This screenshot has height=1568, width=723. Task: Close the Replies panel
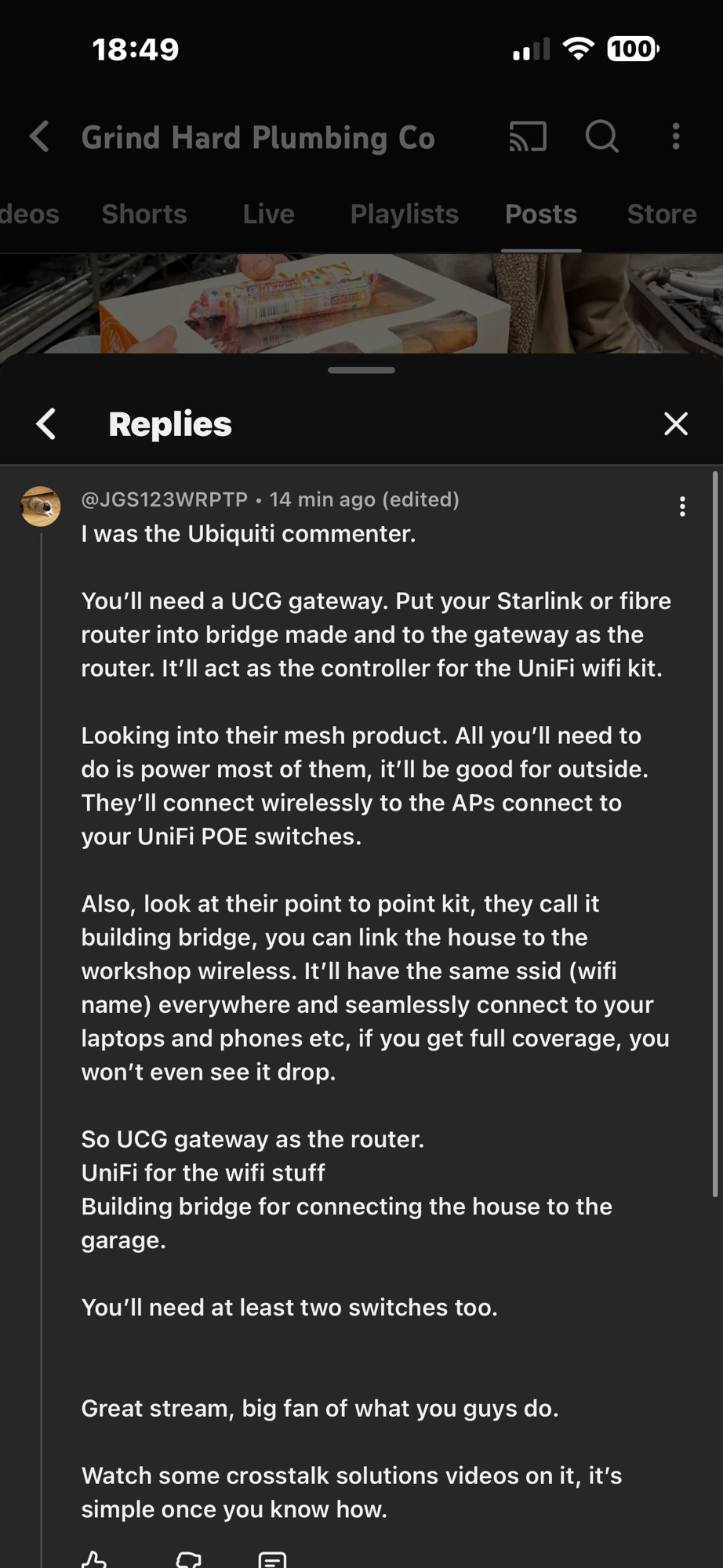675,424
